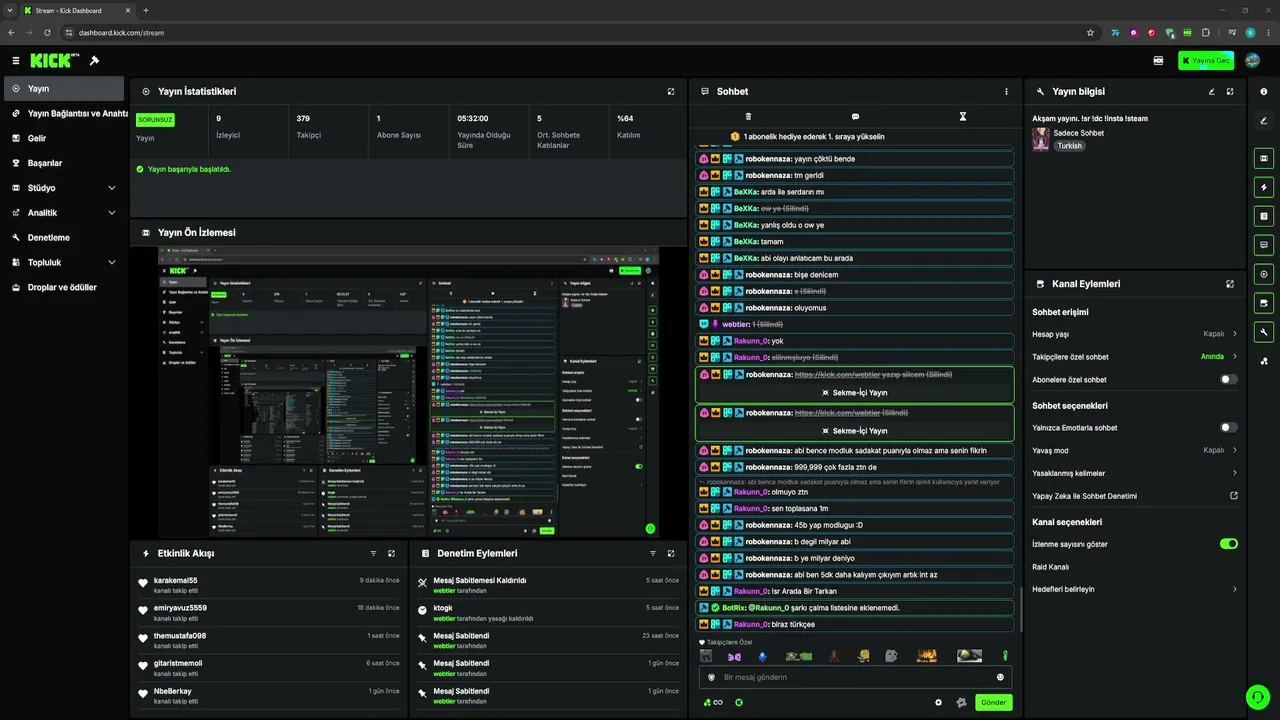Toggle the channel actions icon in the right rail
The image size is (1280, 720).
tap(1264, 303)
